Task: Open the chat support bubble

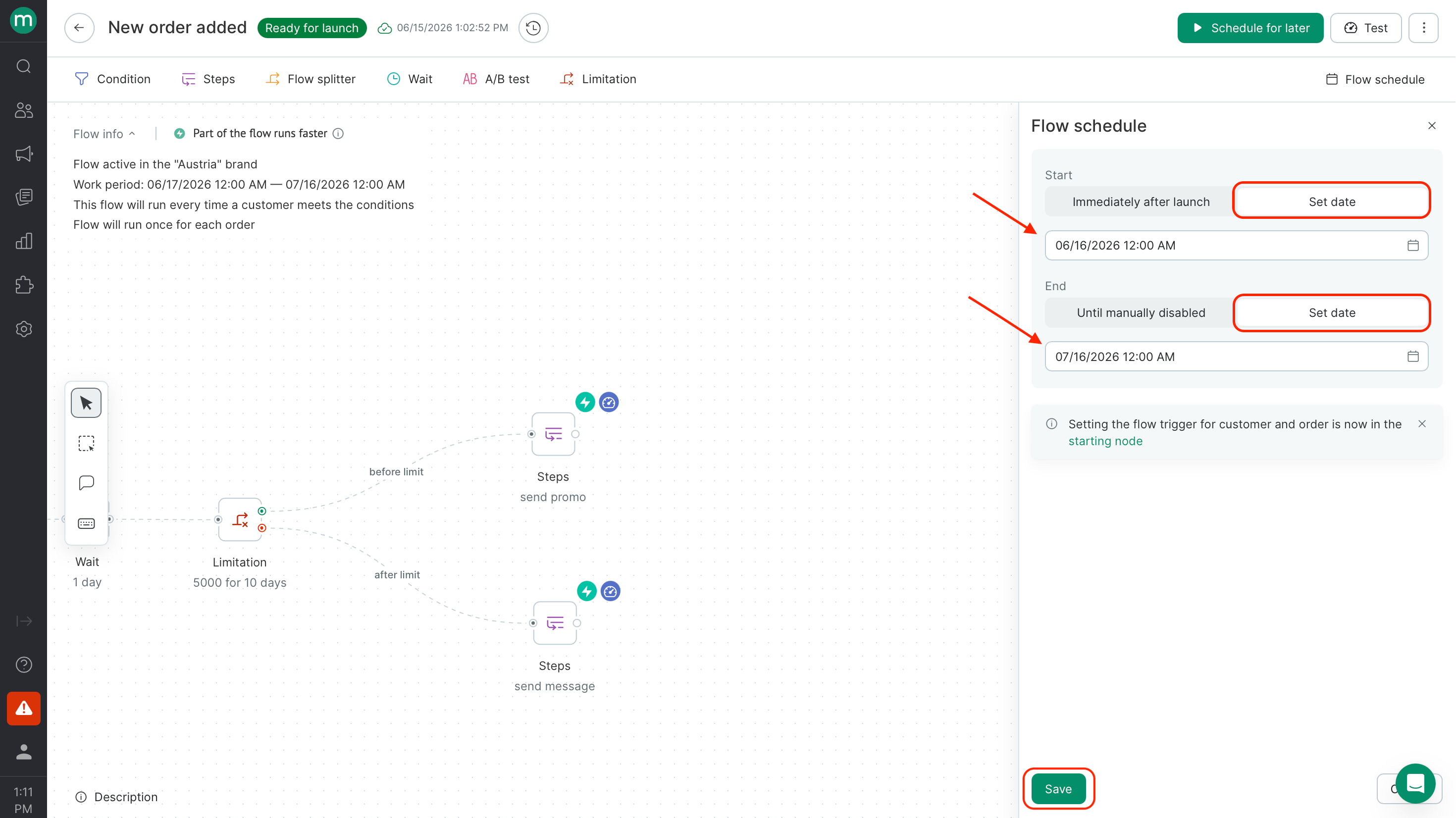Action: [1415, 783]
